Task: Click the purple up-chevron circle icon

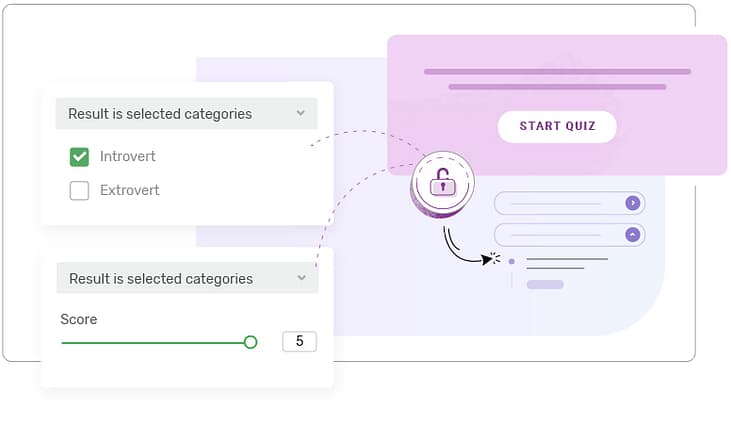Action: [631, 235]
